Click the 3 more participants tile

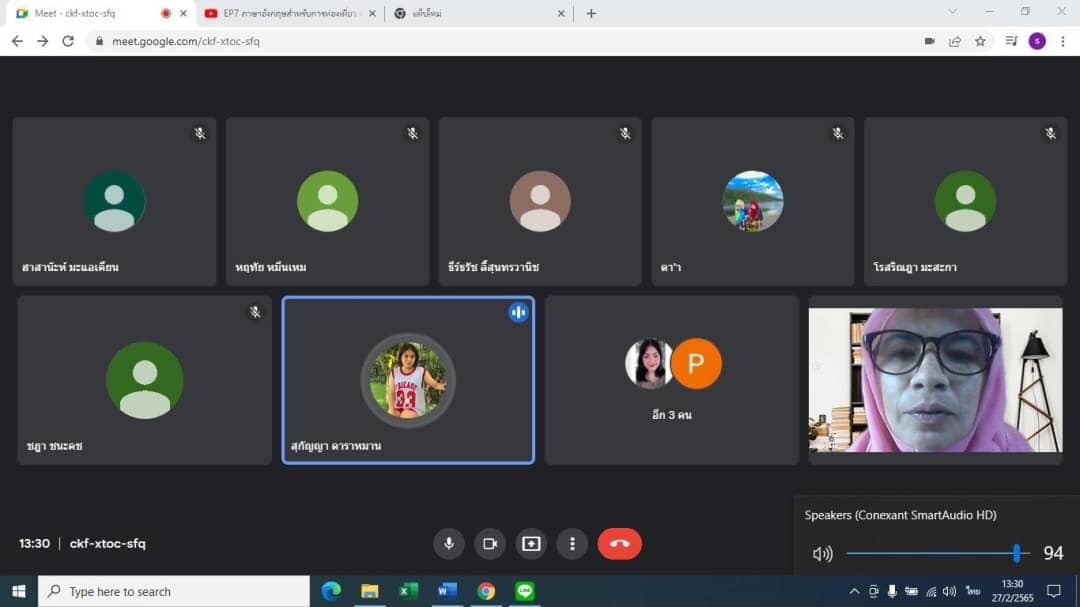(x=671, y=380)
